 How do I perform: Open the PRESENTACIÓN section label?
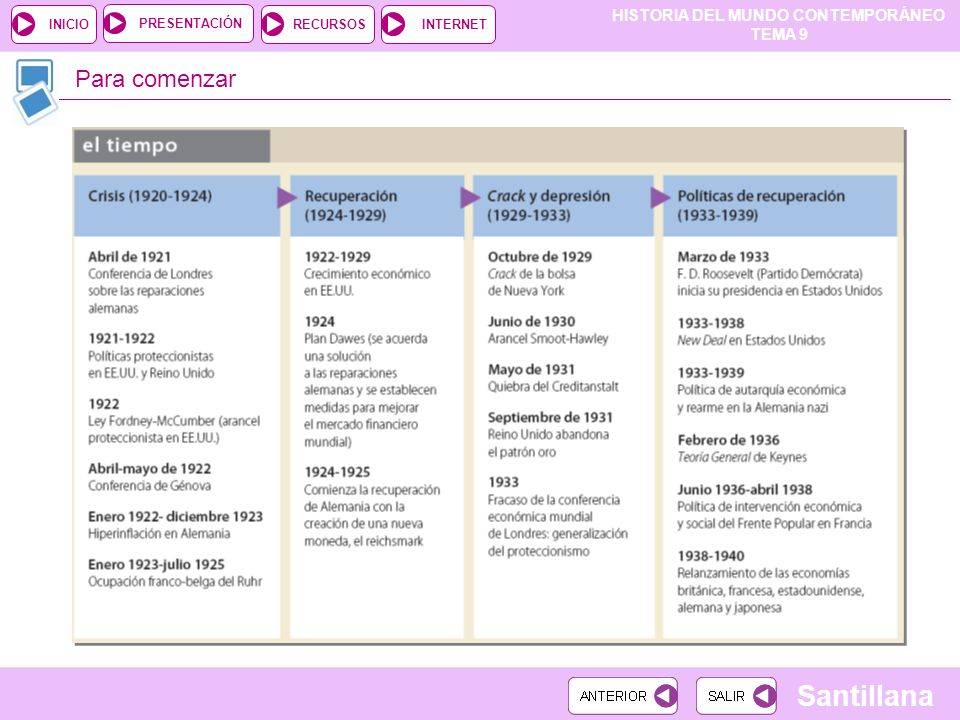(x=190, y=23)
